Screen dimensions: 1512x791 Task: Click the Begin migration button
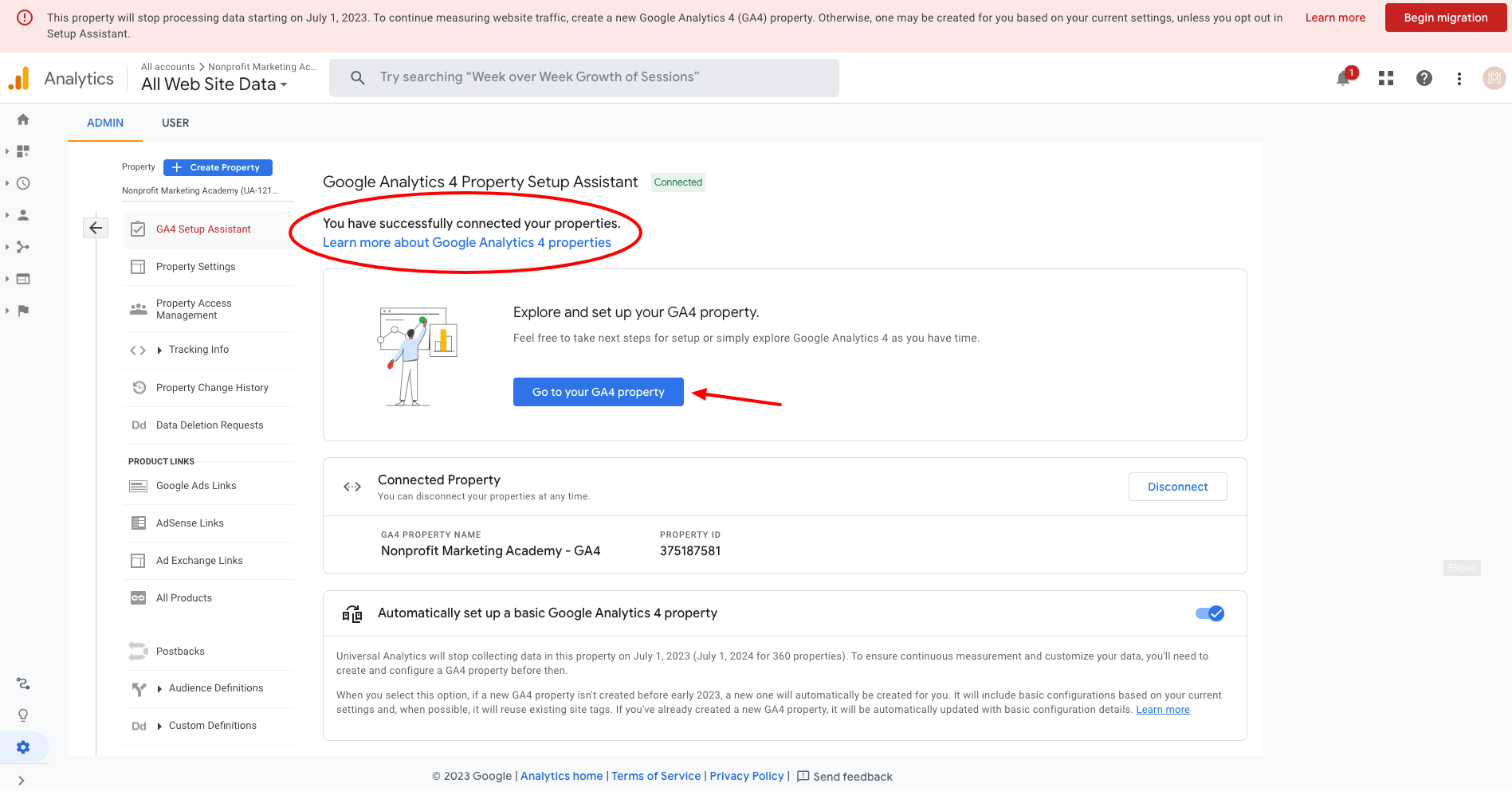click(1446, 18)
